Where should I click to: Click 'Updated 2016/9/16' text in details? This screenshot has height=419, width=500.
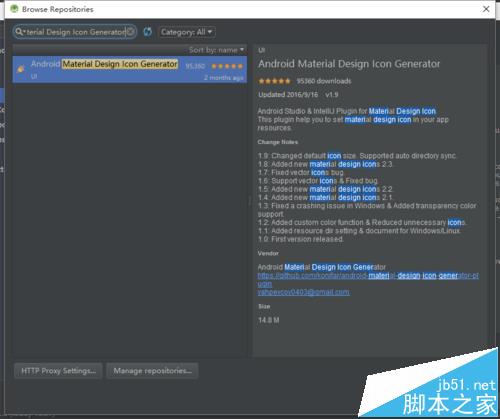pos(288,95)
